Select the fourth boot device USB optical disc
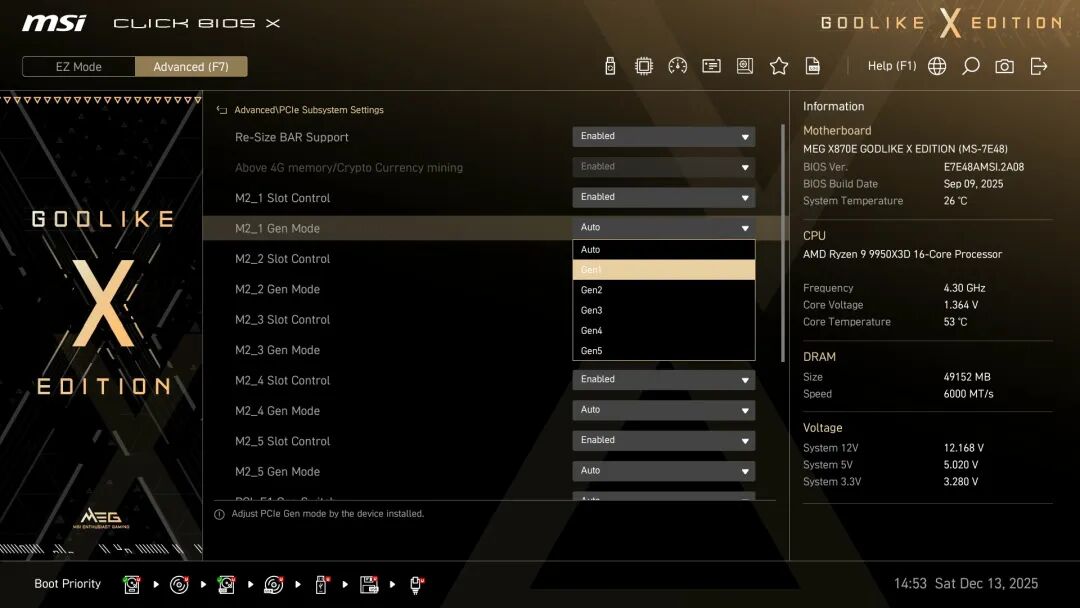 tap(273, 585)
